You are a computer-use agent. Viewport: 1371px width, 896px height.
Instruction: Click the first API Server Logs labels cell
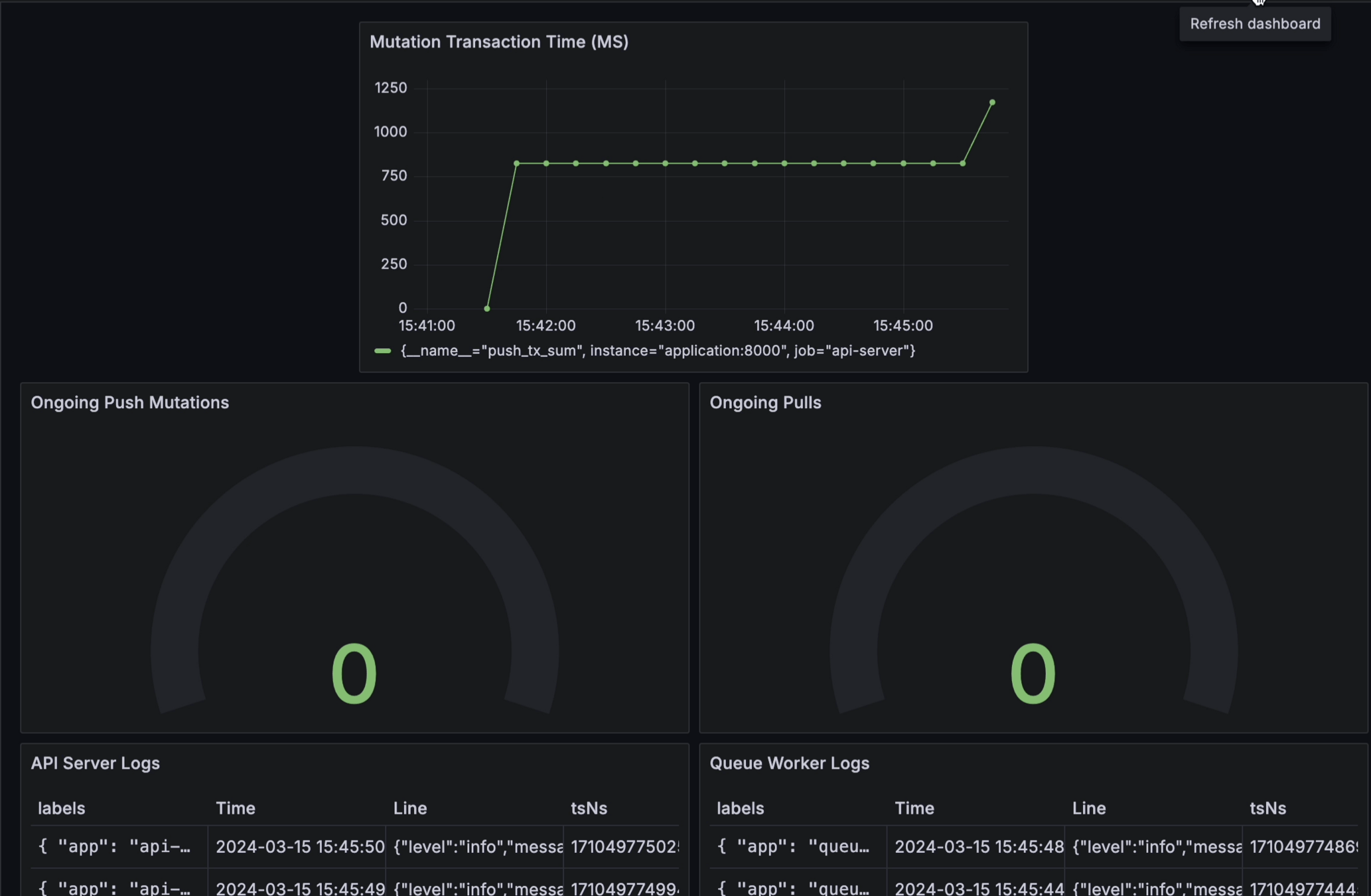coord(114,847)
